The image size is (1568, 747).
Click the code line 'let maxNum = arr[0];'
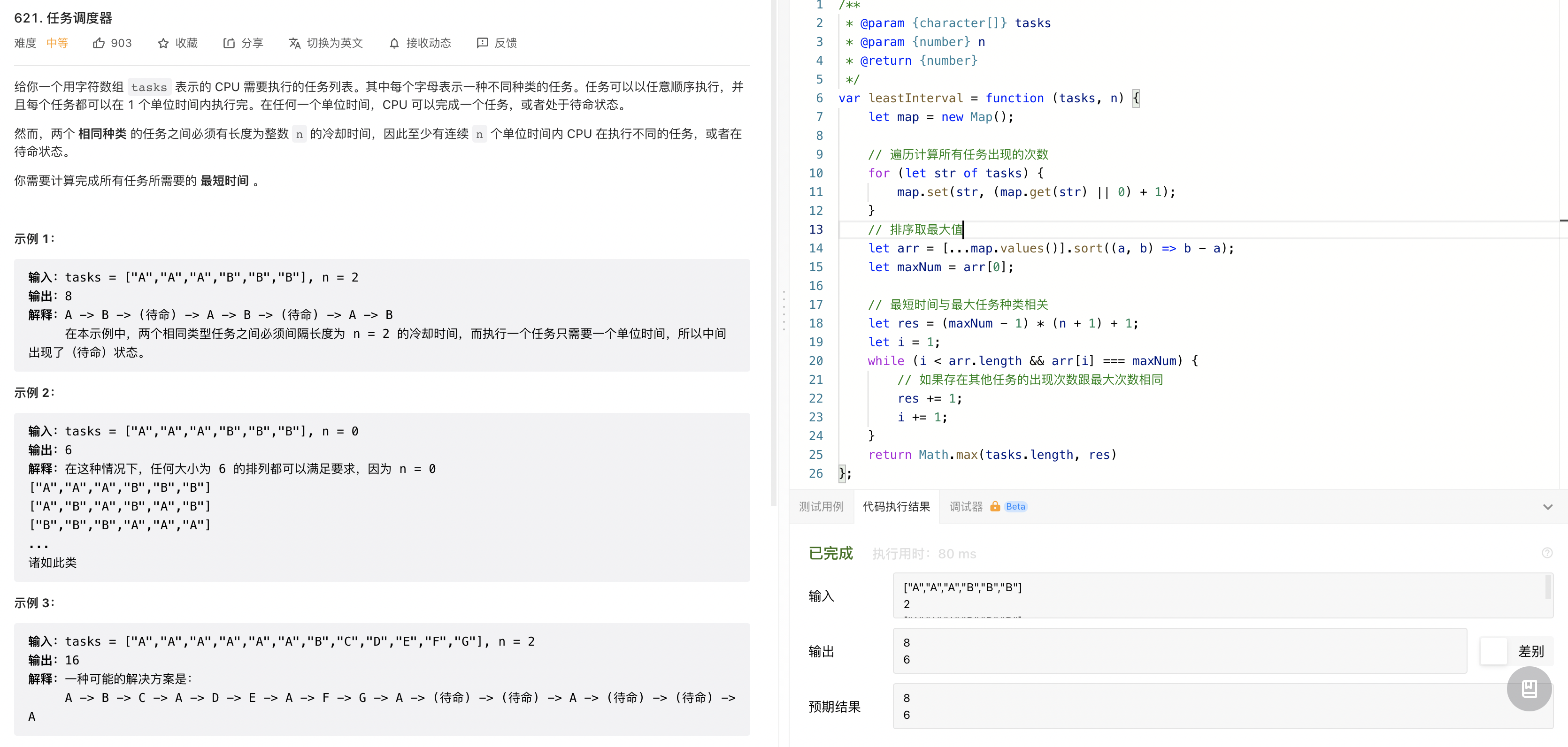click(x=940, y=267)
